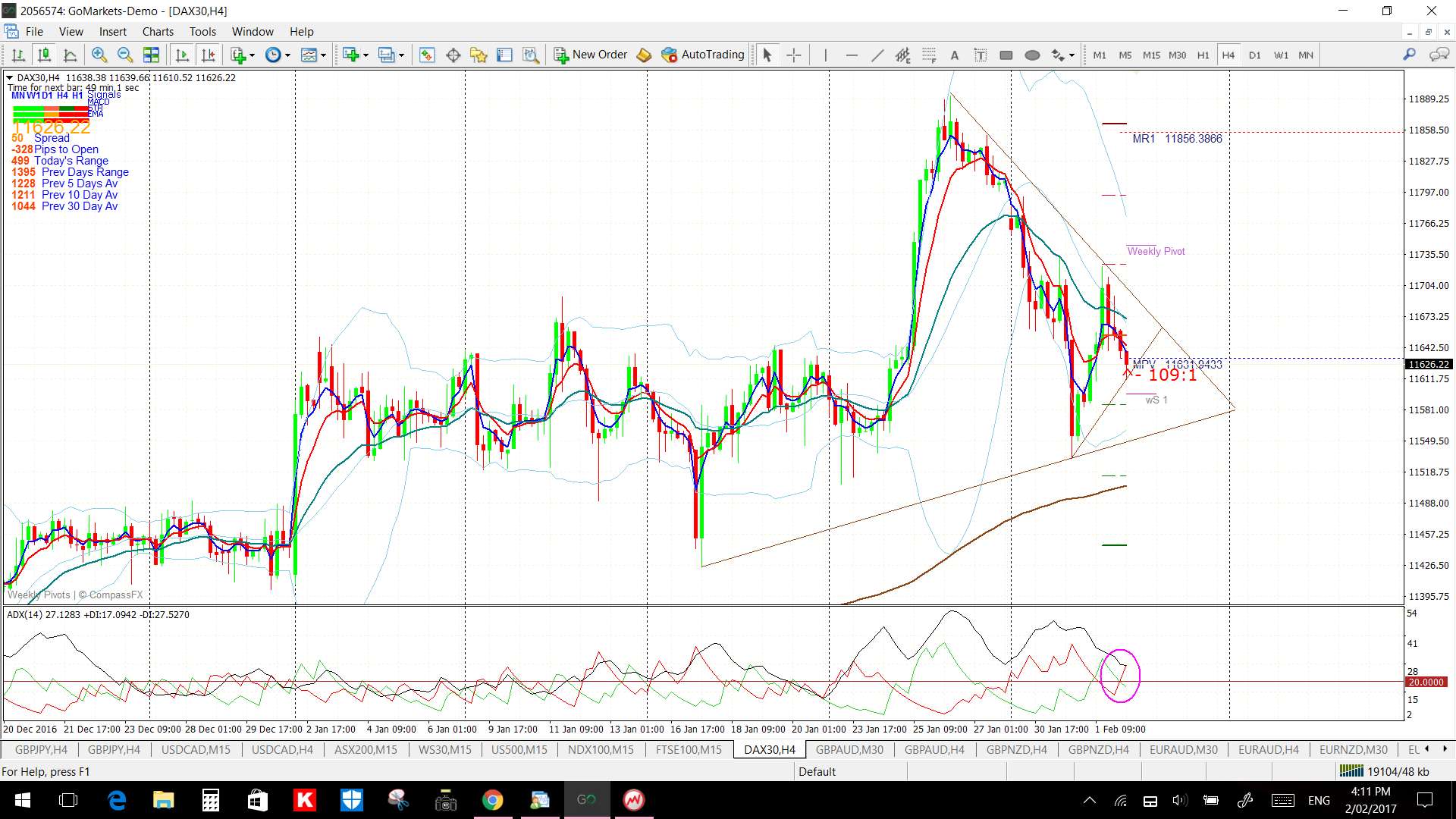Open the Charts menu
Viewport: 1456px width, 819px height.
(158, 32)
